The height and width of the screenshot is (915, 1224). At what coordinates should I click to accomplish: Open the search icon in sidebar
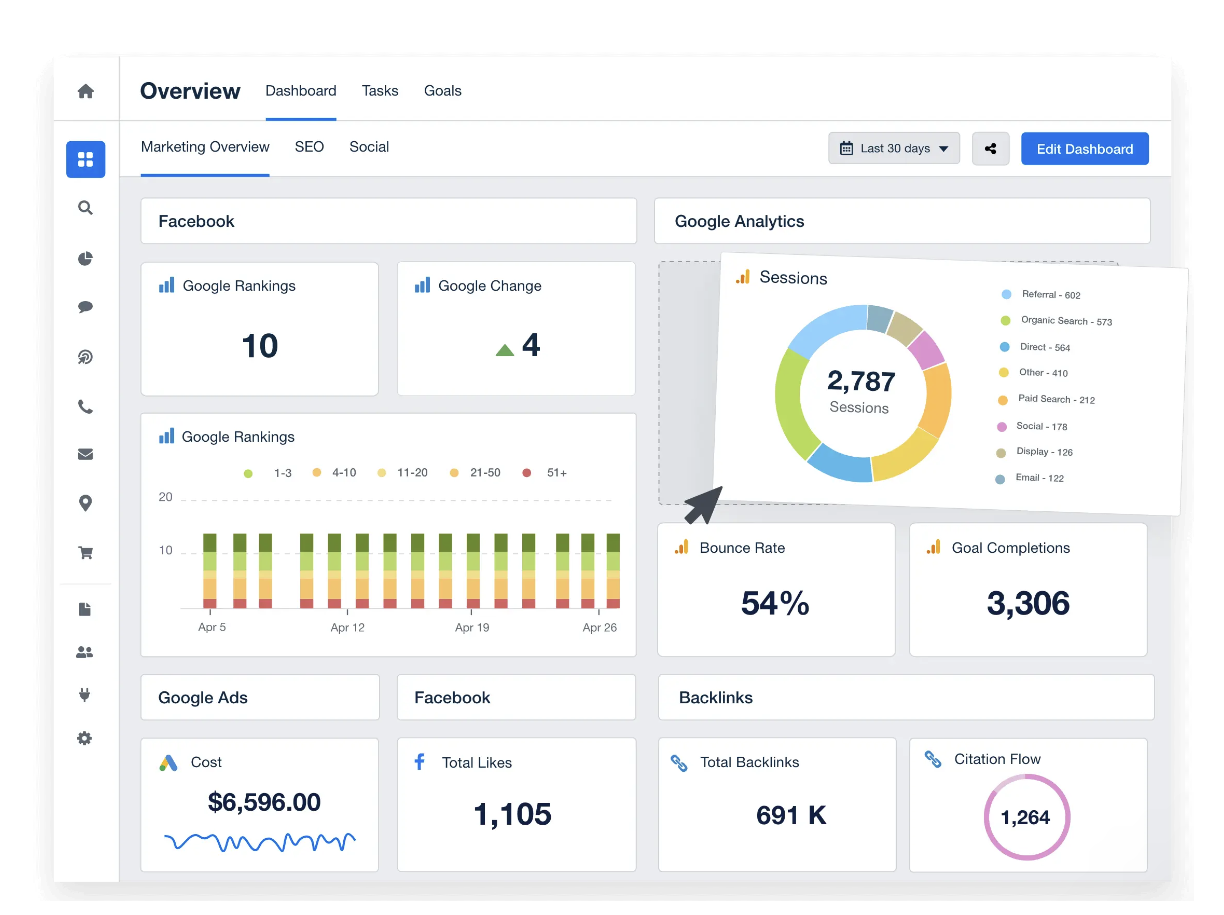point(86,208)
